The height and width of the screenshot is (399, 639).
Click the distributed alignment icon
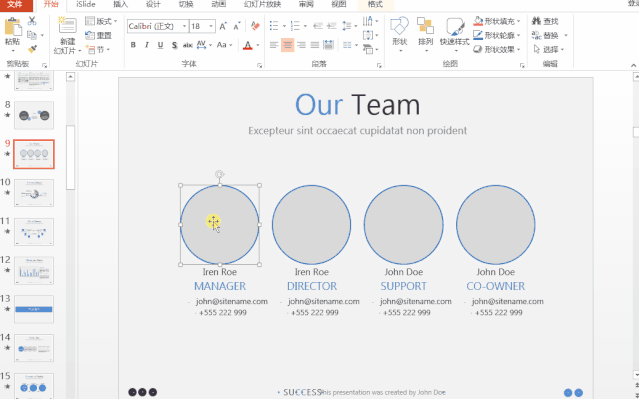[328, 45]
